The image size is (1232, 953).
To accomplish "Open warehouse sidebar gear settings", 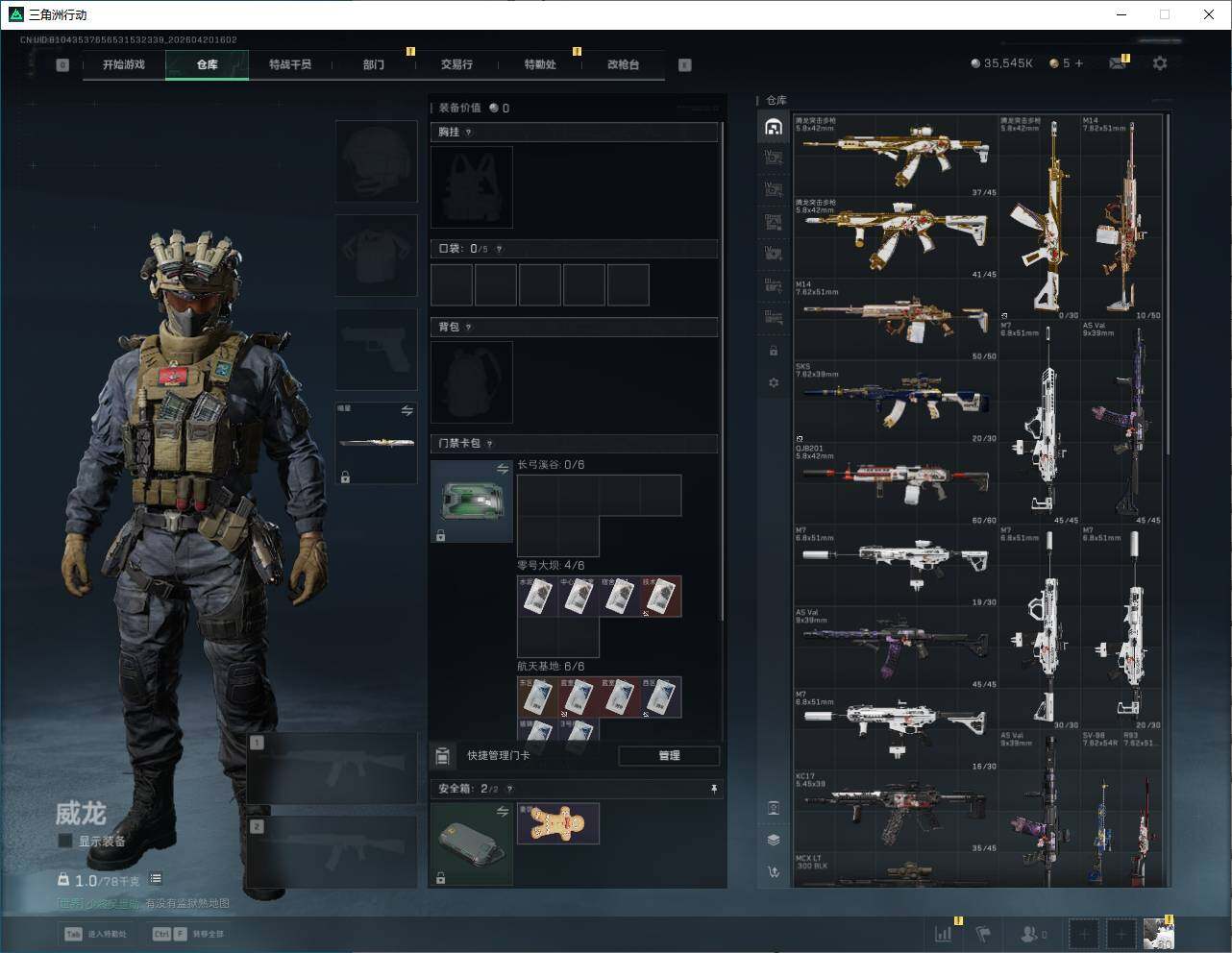I will click(x=774, y=382).
